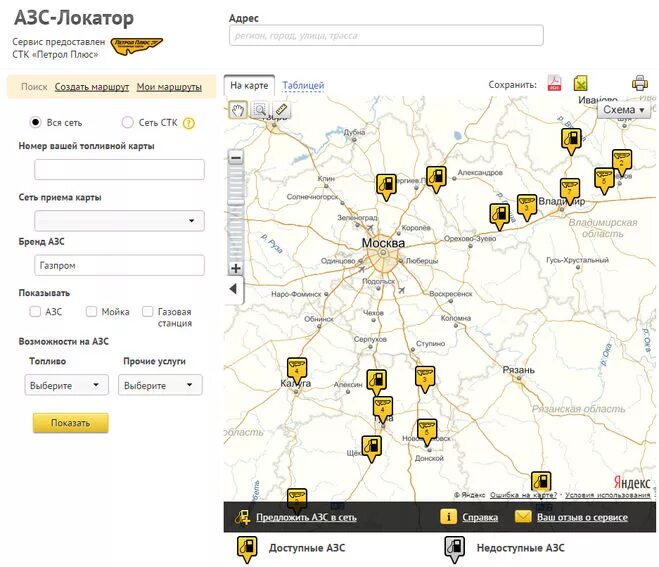Click the fuel pump marker left of Александров
This screenshot has width=659, height=567.
tap(436, 179)
